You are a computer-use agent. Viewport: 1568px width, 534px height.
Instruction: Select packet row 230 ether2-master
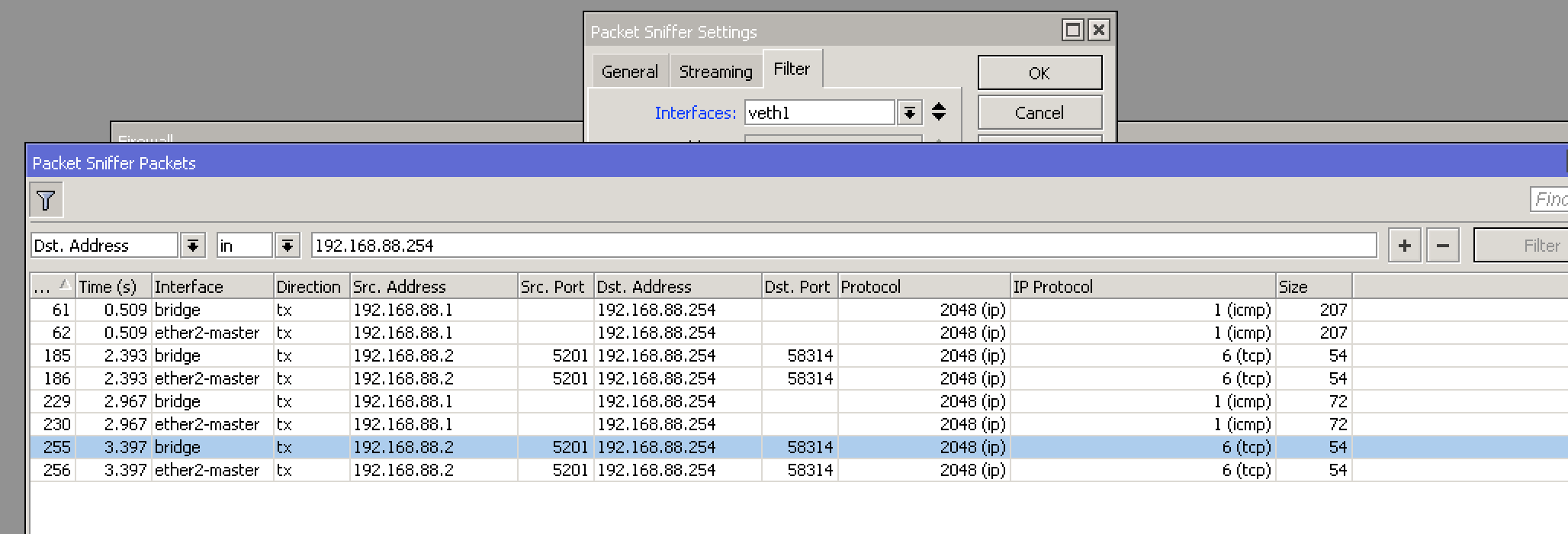[x=798, y=424]
